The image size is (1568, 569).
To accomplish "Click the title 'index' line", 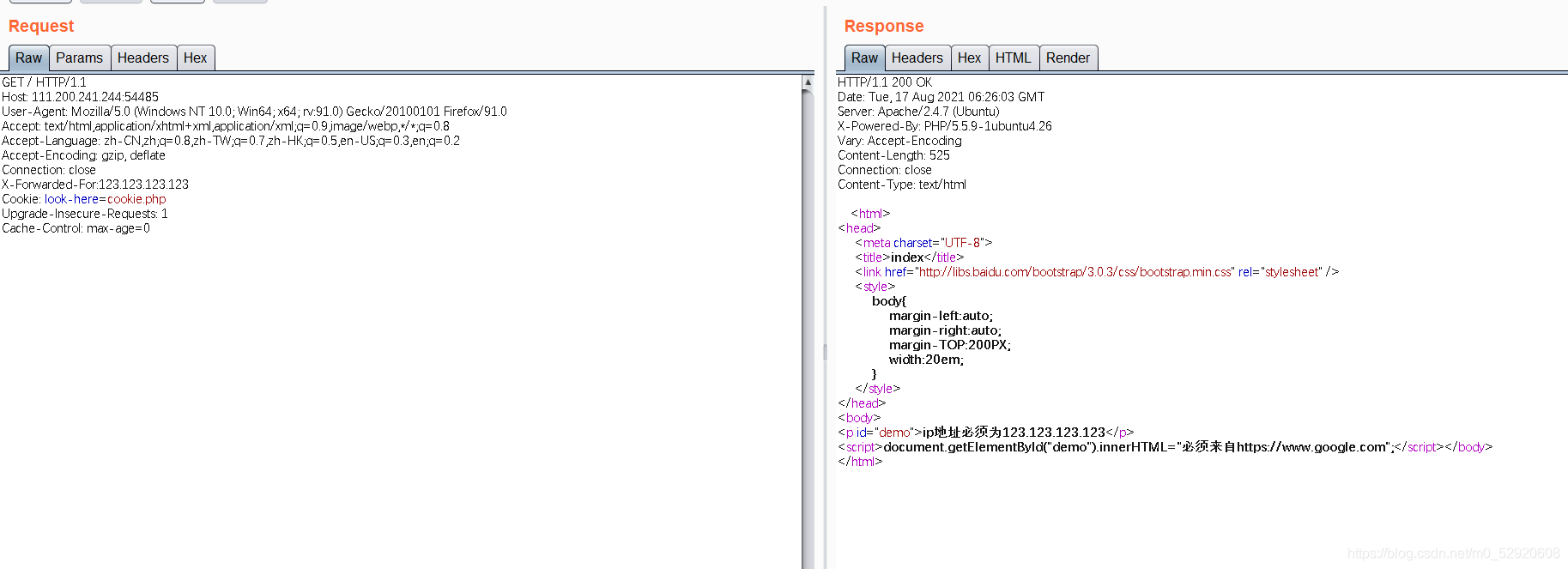I will pyautogui.click(x=910, y=257).
